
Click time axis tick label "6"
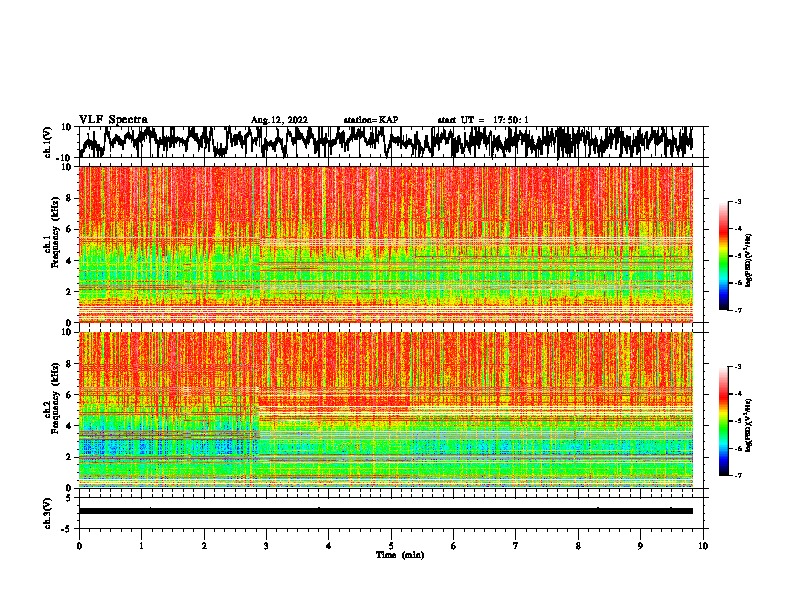[x=454, y=546]
